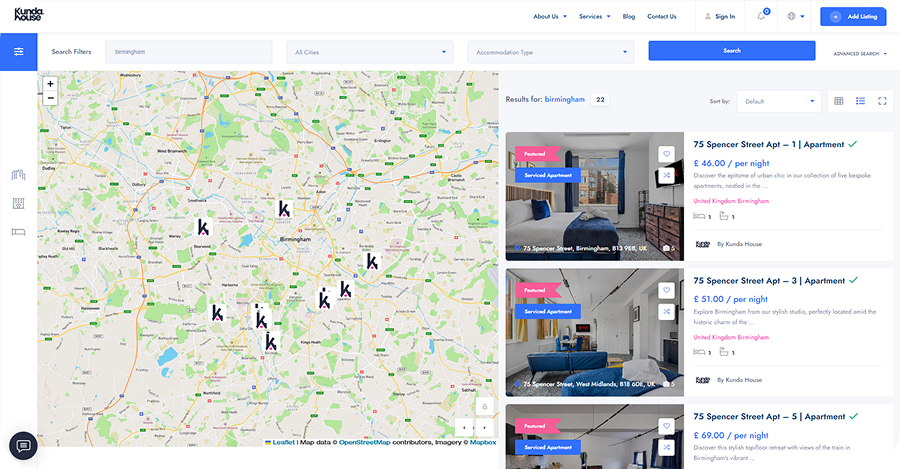Click By Kunda House under Apt 3
The image size is (900, 469).
[x=739, y=380]
